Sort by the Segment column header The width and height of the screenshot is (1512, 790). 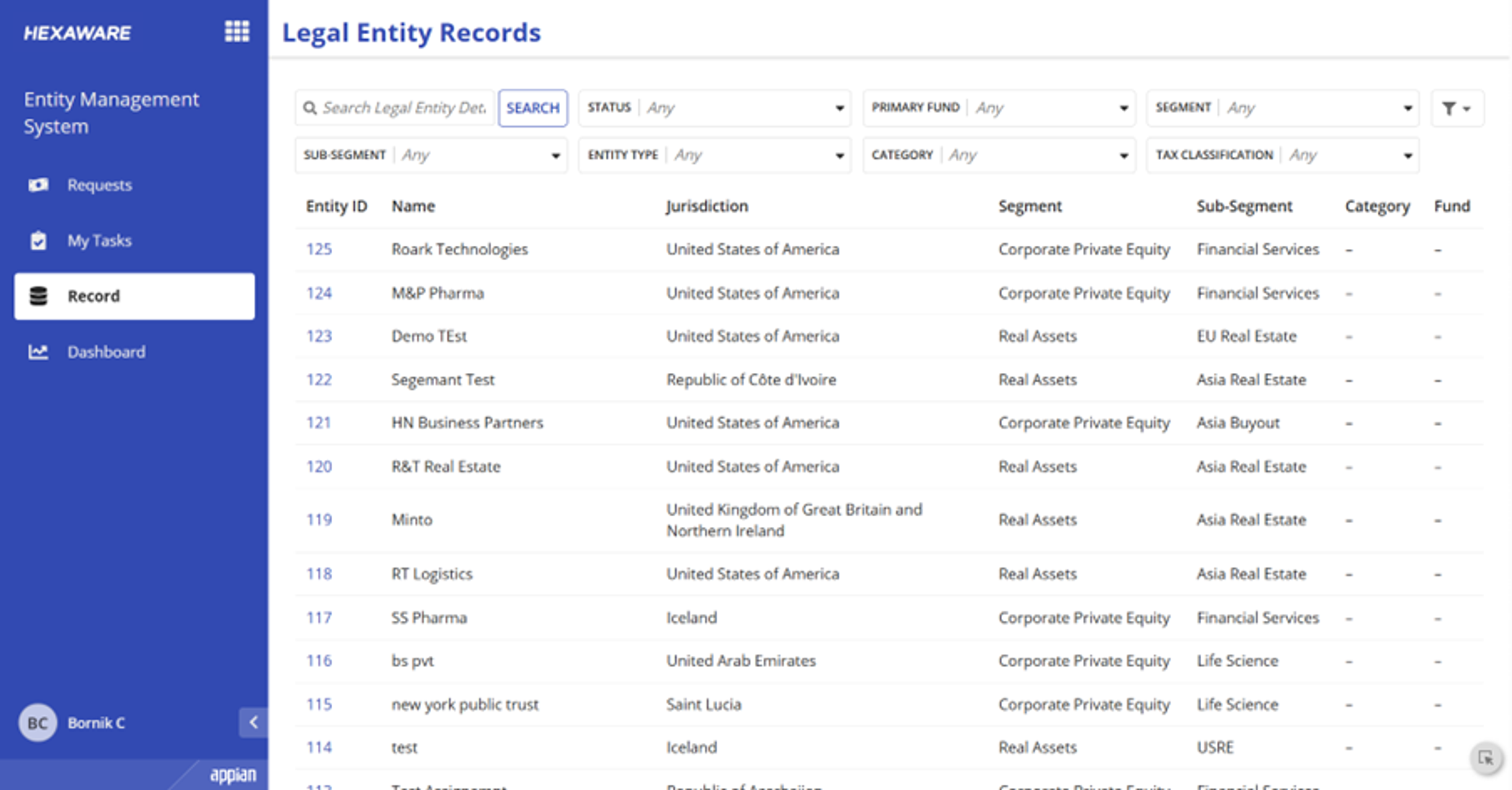click(x=1030, y=207)
